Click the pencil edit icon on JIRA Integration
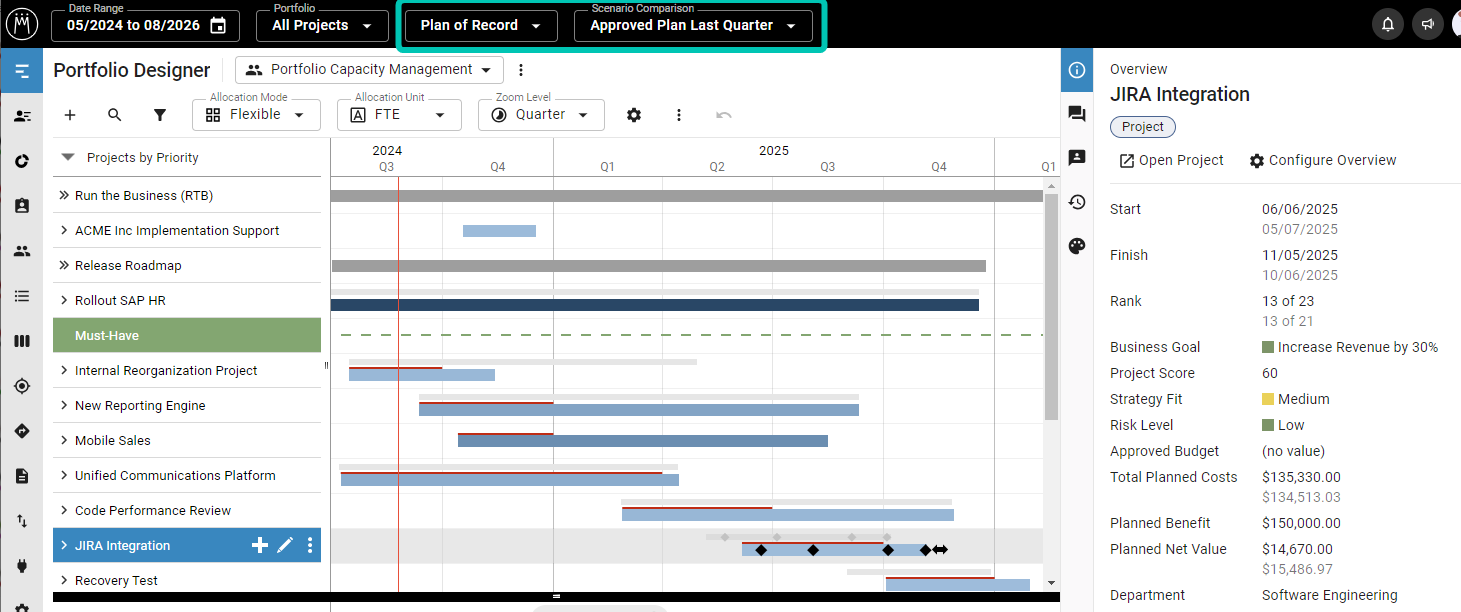The image size is (1461, 612). point(285,545)
